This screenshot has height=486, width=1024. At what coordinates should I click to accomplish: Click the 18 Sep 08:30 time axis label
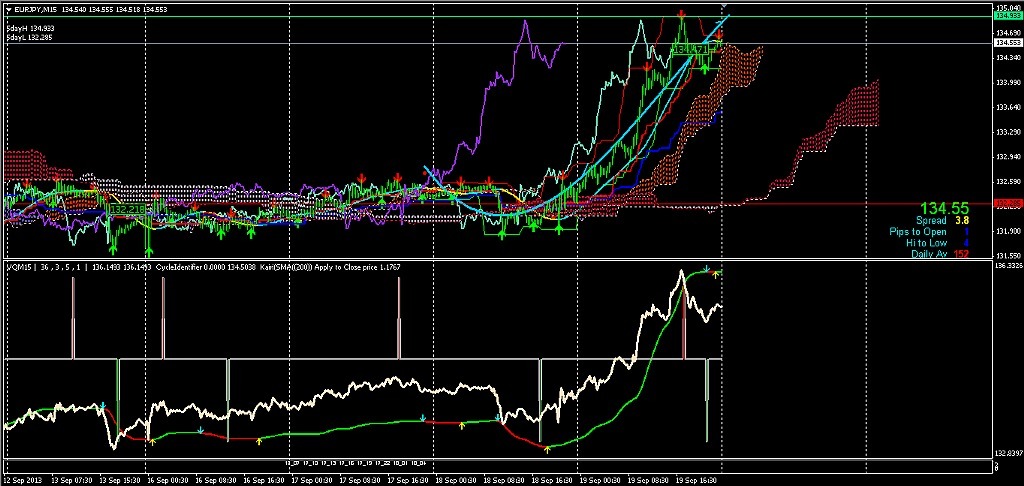[502, 479]
